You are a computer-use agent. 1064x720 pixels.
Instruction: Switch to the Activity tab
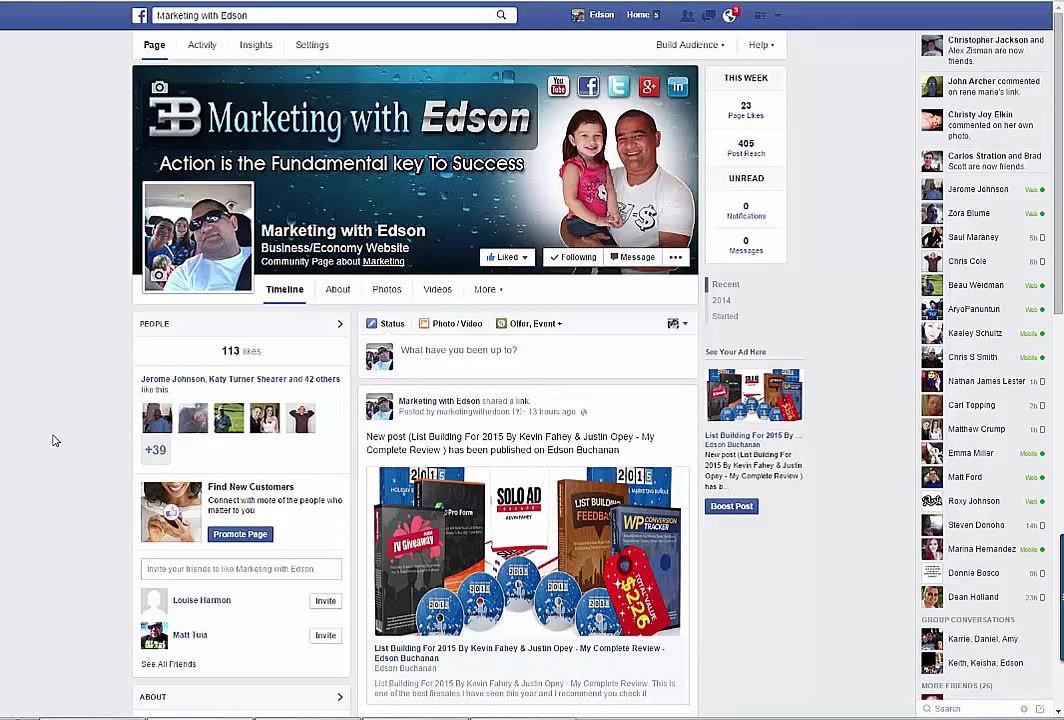pos(202,45)
